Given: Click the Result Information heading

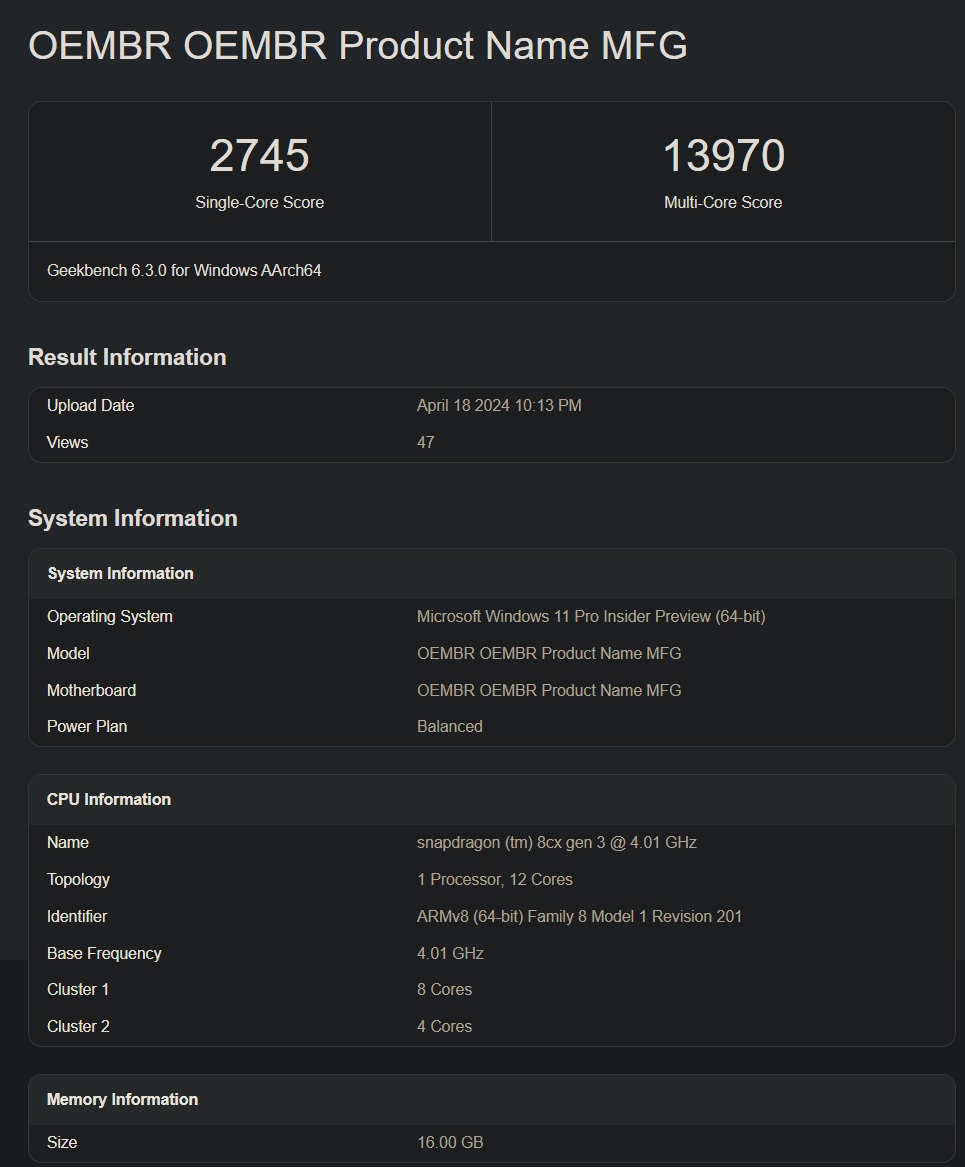Looking at the screenshot, I should 127,357.
